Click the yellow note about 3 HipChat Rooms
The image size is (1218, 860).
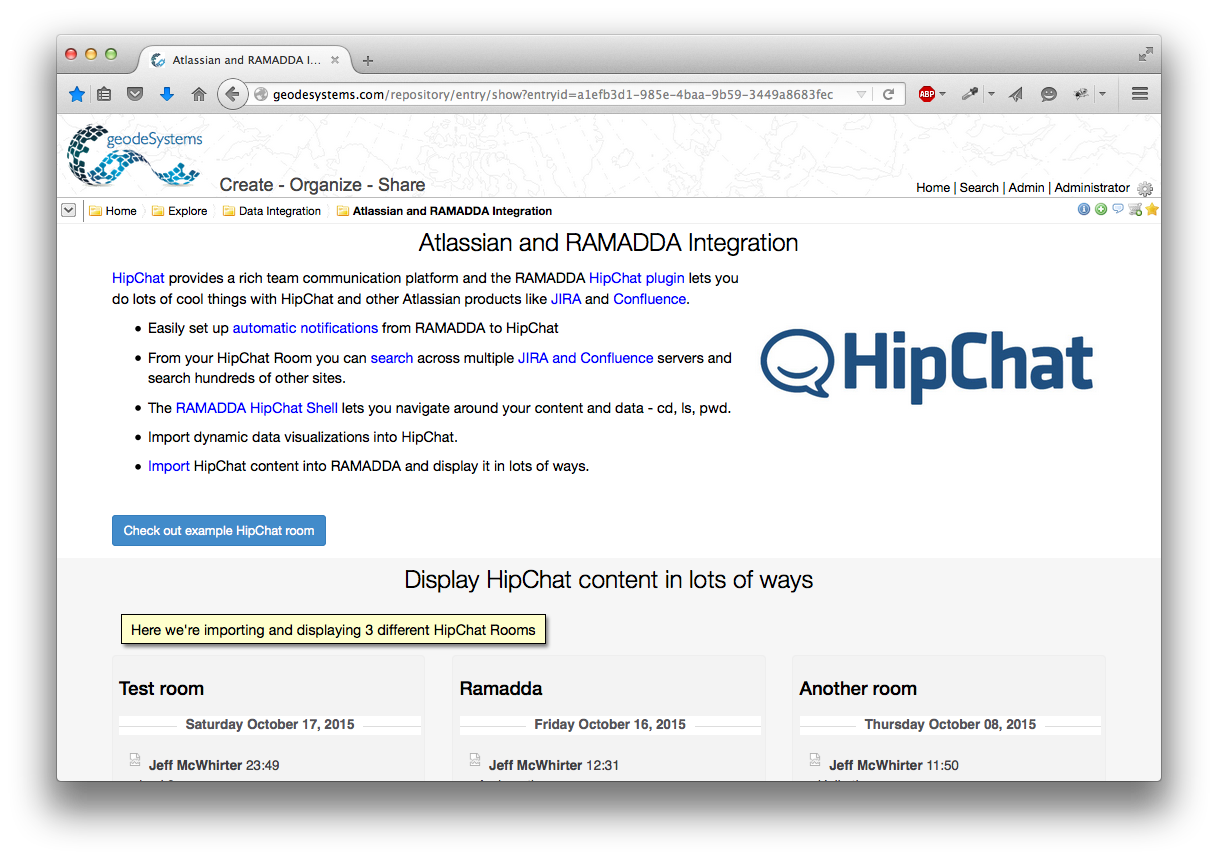pos(333,630)
